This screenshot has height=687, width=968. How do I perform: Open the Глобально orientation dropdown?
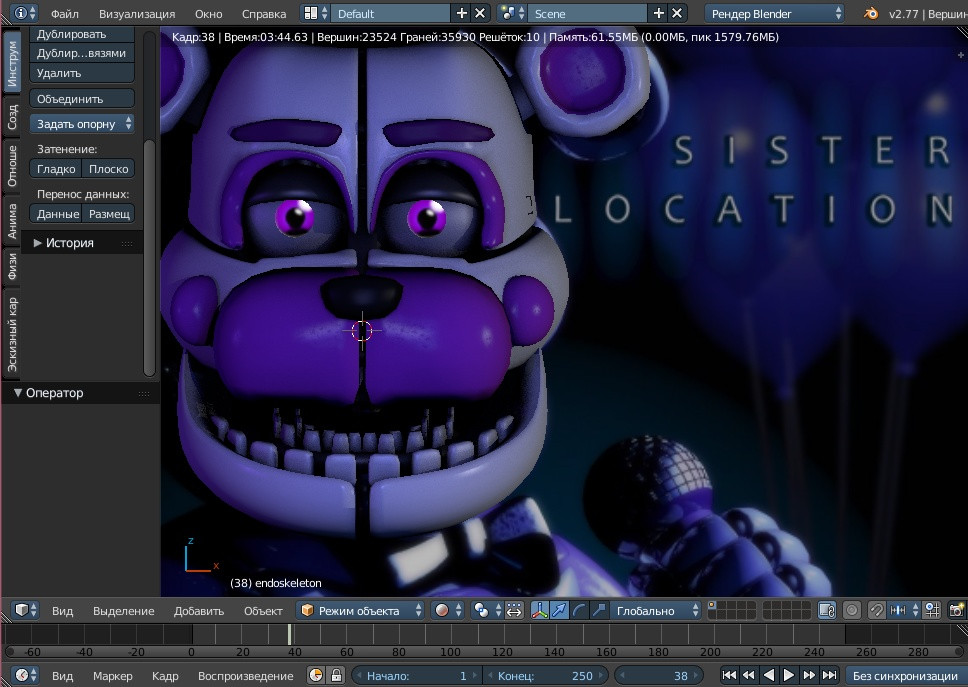pos(656,610)
